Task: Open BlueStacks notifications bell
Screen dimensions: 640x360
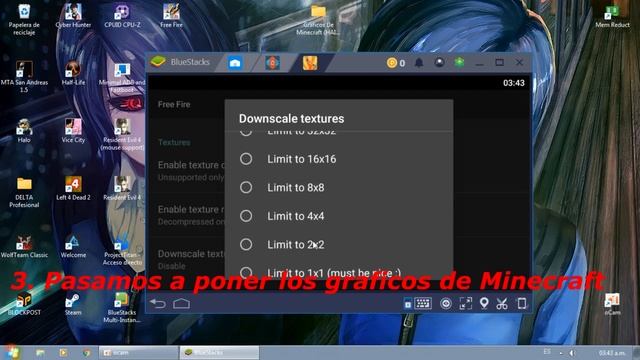Action: click(x=419, y=62)
